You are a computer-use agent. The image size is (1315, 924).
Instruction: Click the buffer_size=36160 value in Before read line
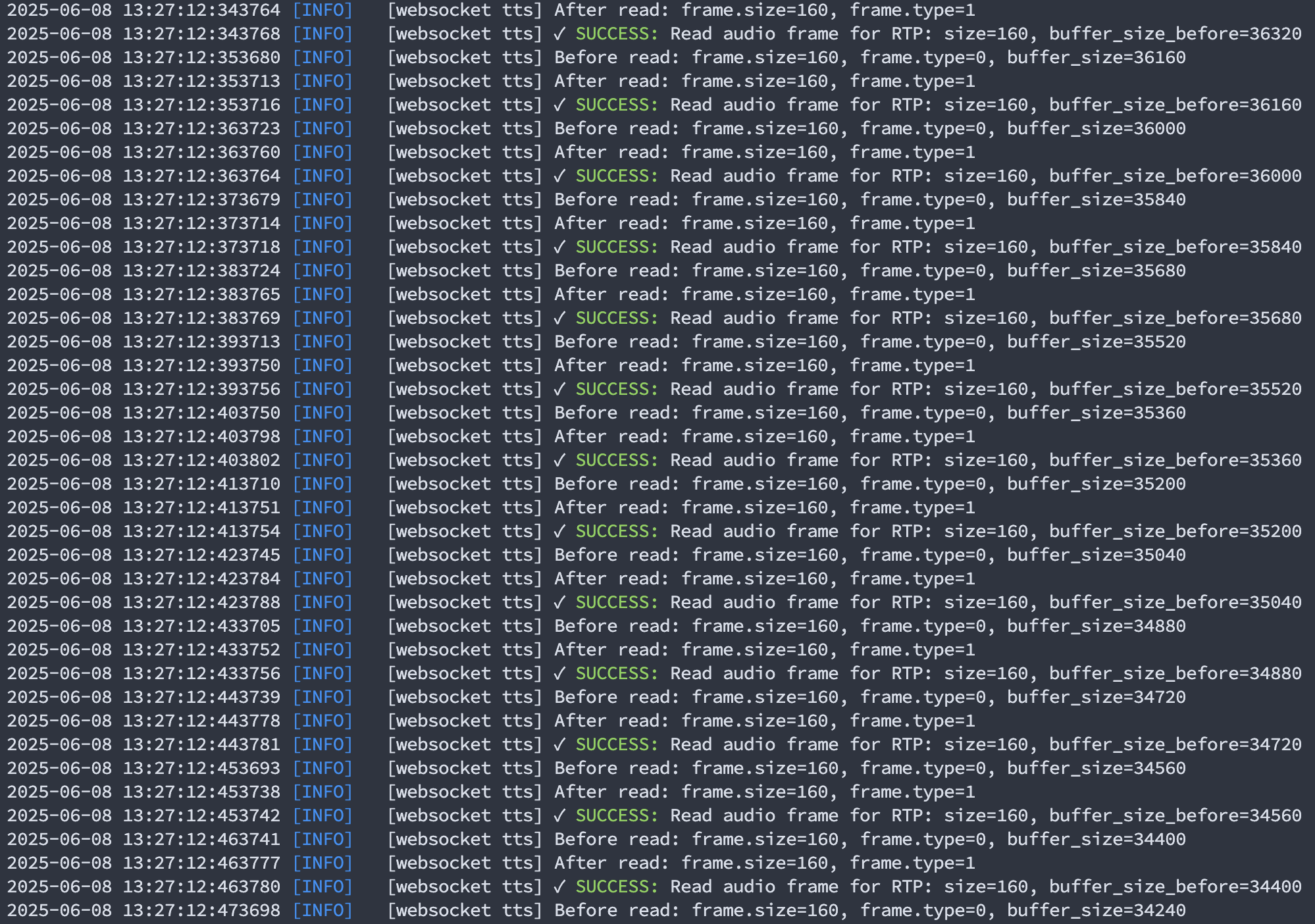tap(1096, 58)
